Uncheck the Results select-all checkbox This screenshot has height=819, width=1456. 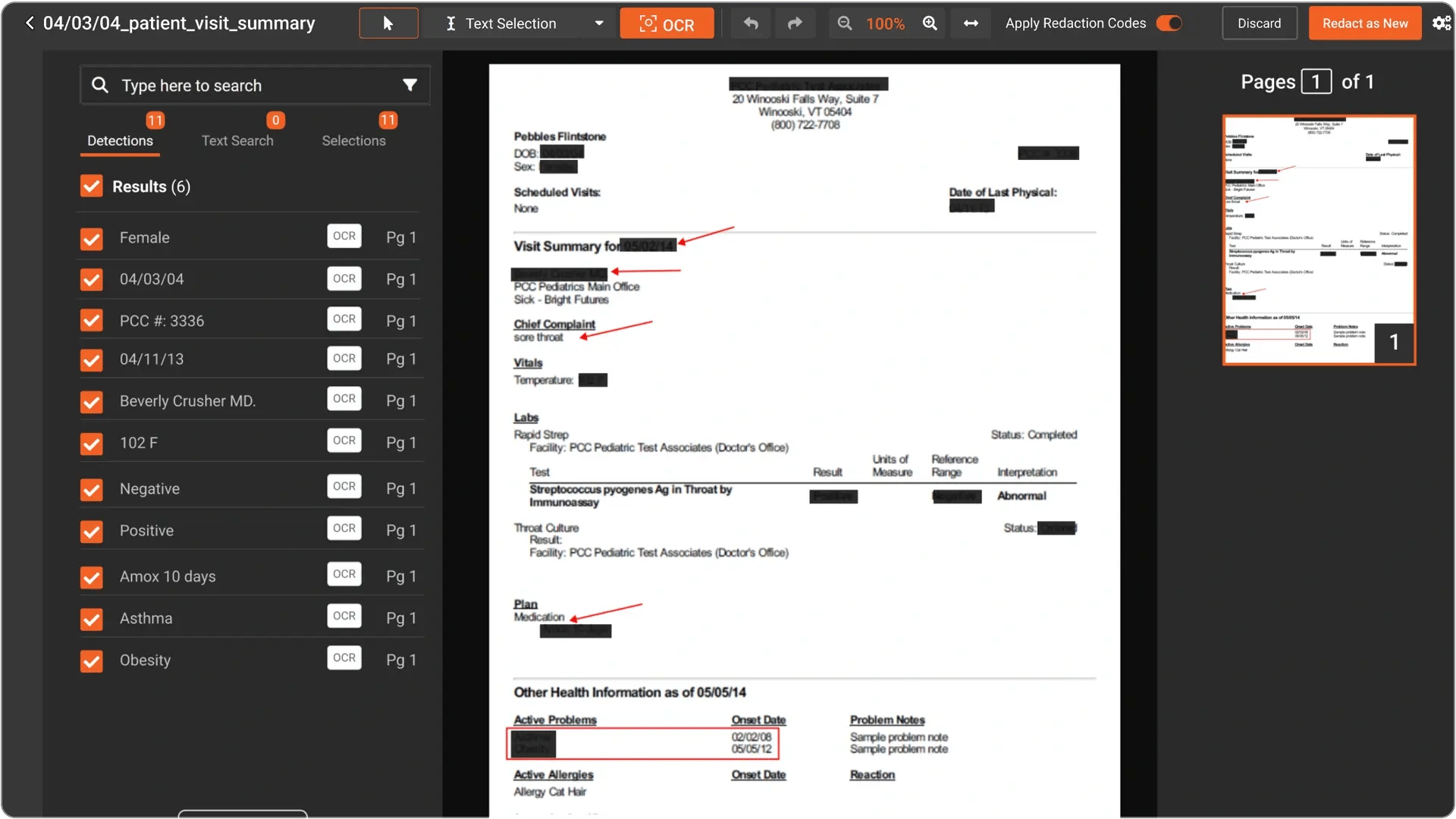[92, 187]
